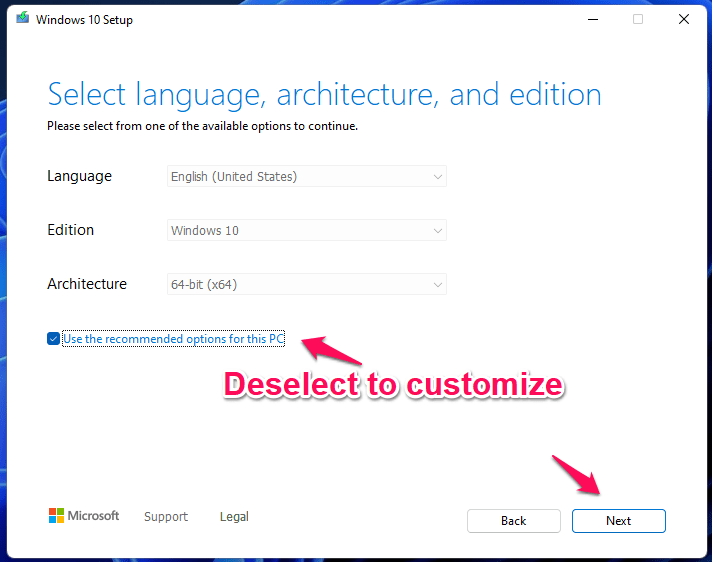This screenshot has width=712, height=562.
Task: Open the Language dropdown
Action: [x=307, y=176]
